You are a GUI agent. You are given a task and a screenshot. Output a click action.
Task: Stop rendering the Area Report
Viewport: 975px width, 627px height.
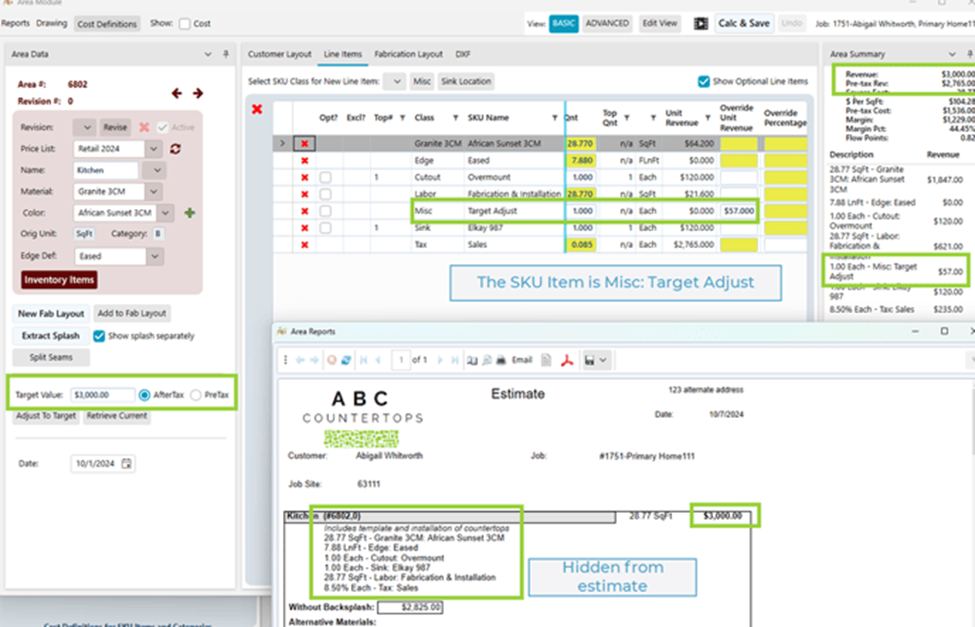click(x=332, y=360)
